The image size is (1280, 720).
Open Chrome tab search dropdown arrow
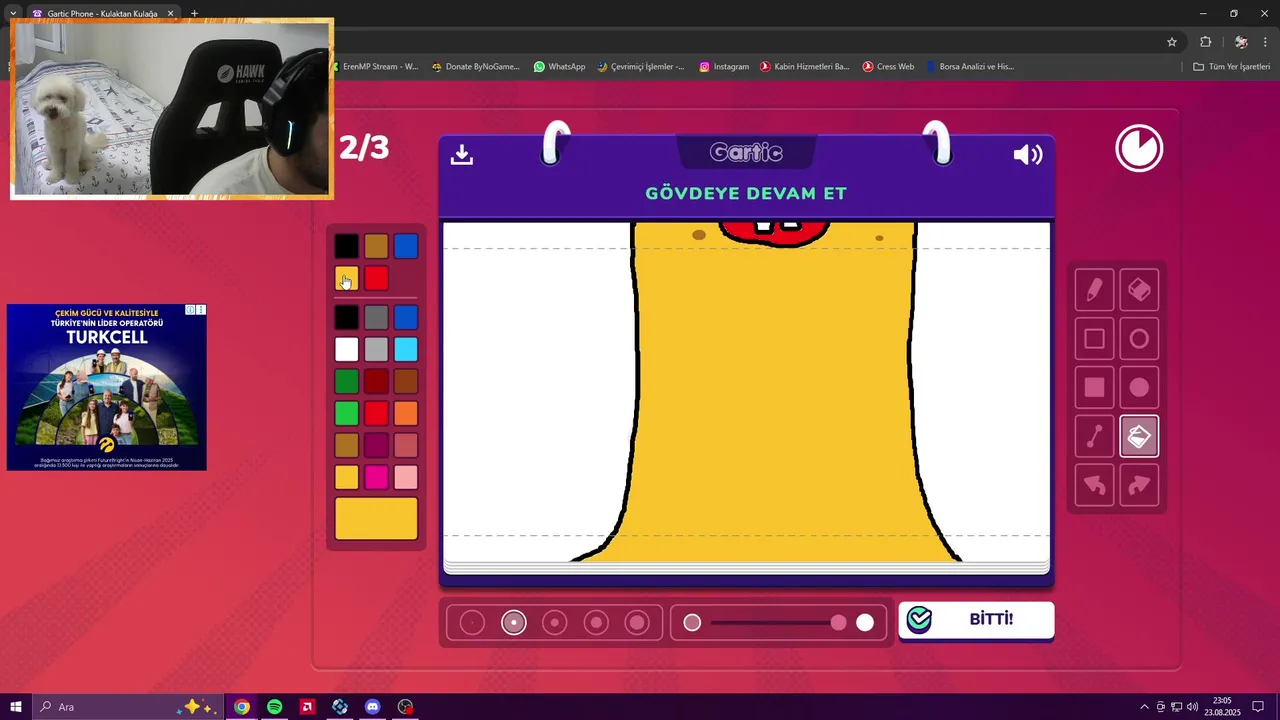[x=13, y=14]
